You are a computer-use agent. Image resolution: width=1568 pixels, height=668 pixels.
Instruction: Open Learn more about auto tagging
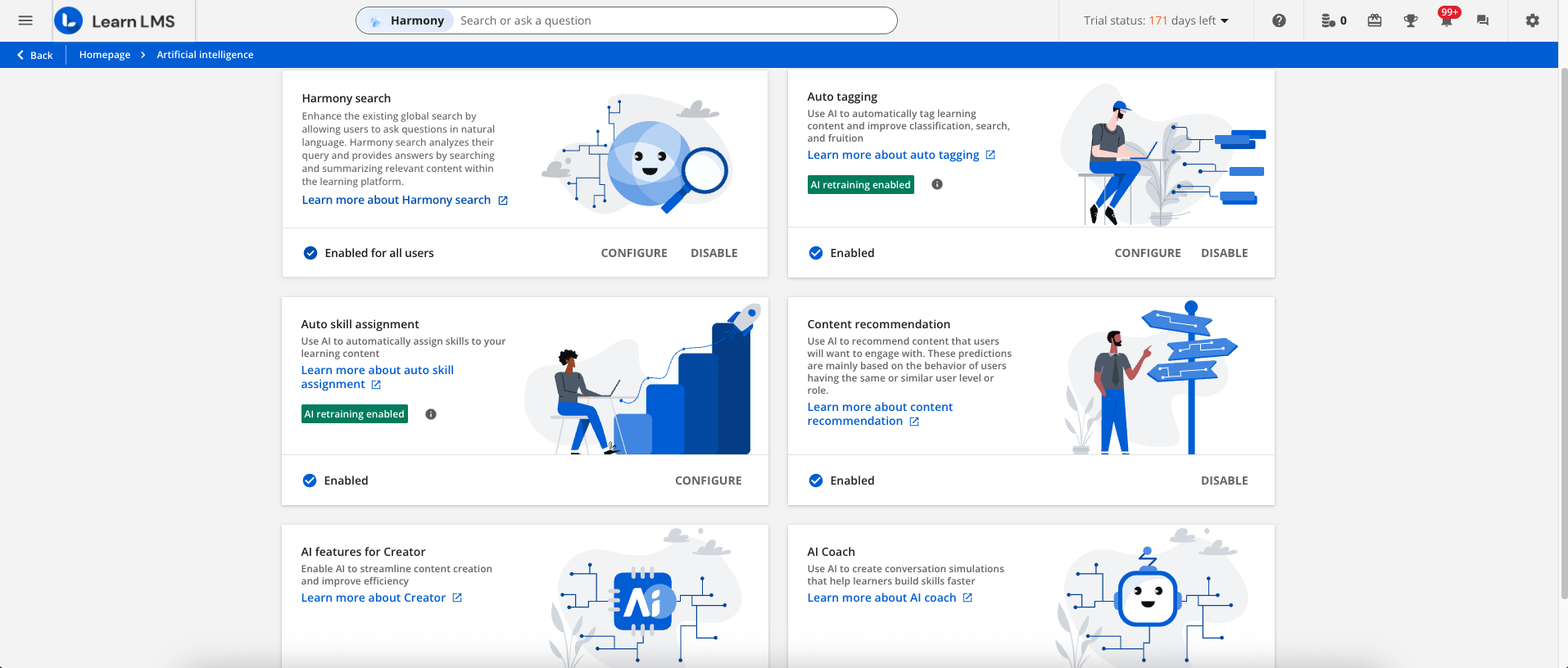[x=893, y=155]
